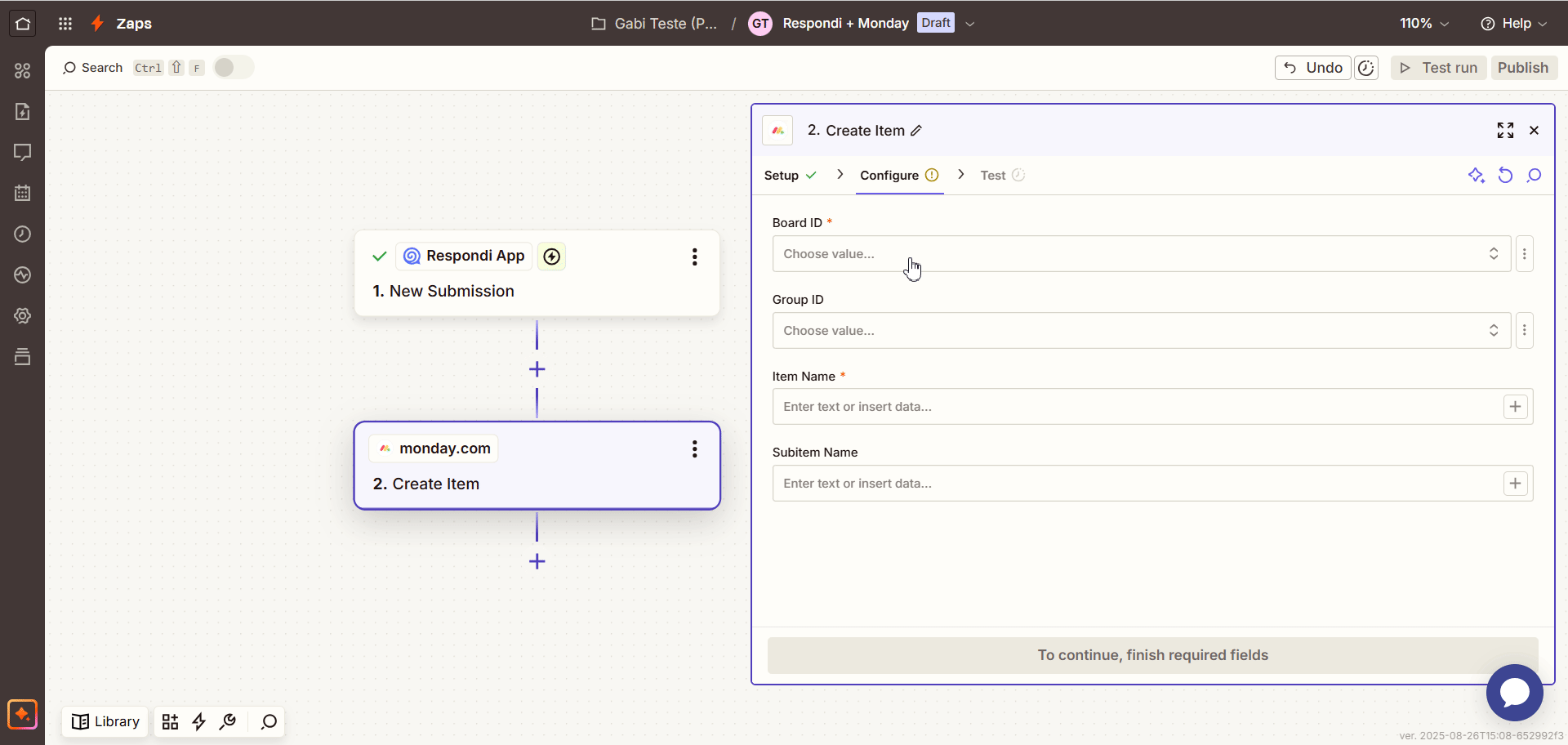Viewport: 1568px width, 745px height.
Task: Click the AI sparkle icon in step panel
Action: pyautogui.click(x=1476, y=176)
